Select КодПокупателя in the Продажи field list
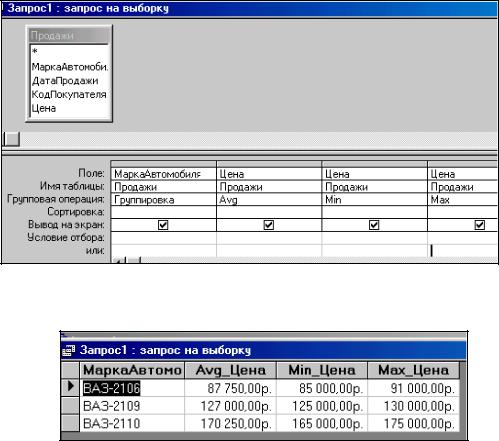 coord(69,94)
